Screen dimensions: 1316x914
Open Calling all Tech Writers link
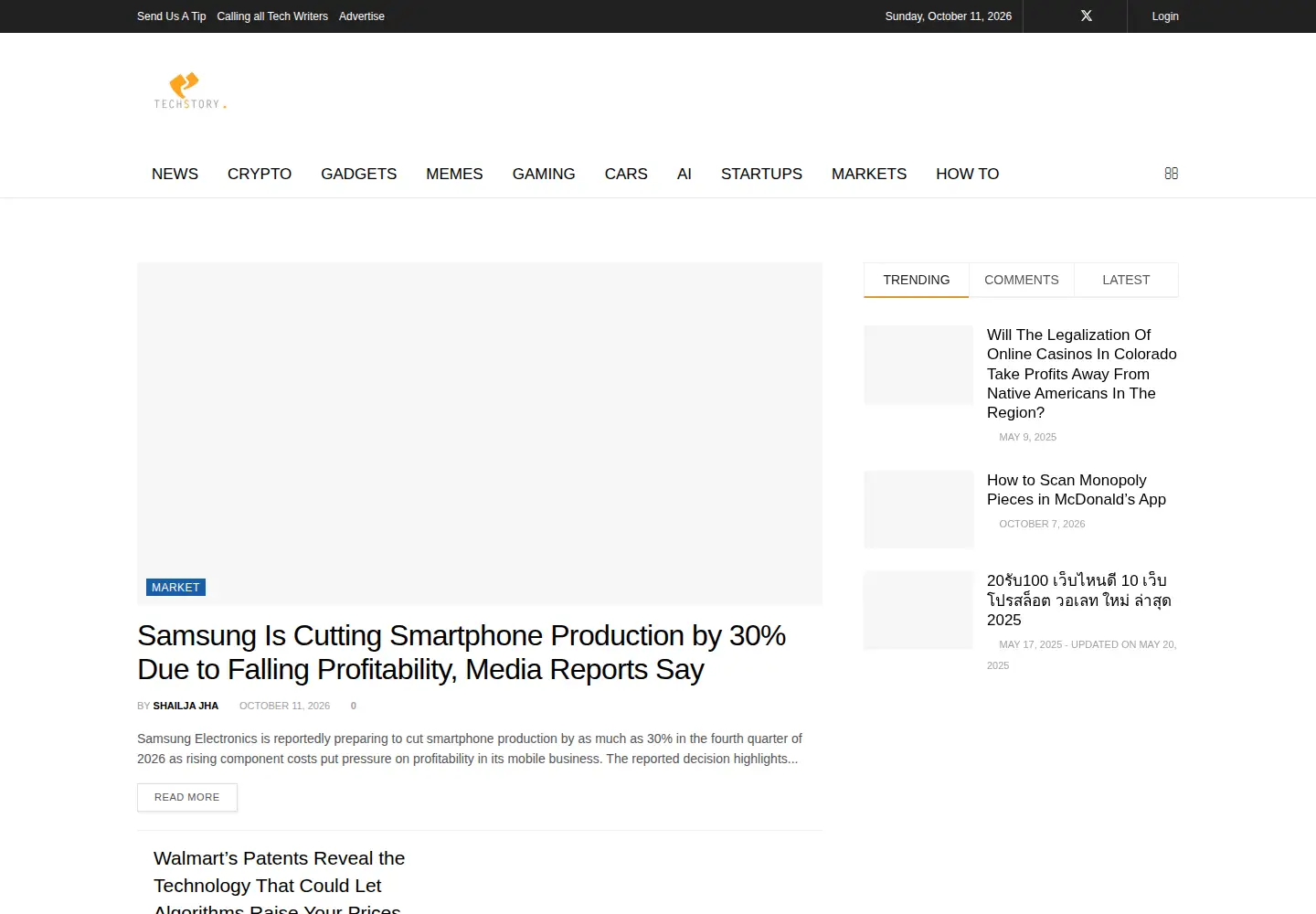coord(272,16)
